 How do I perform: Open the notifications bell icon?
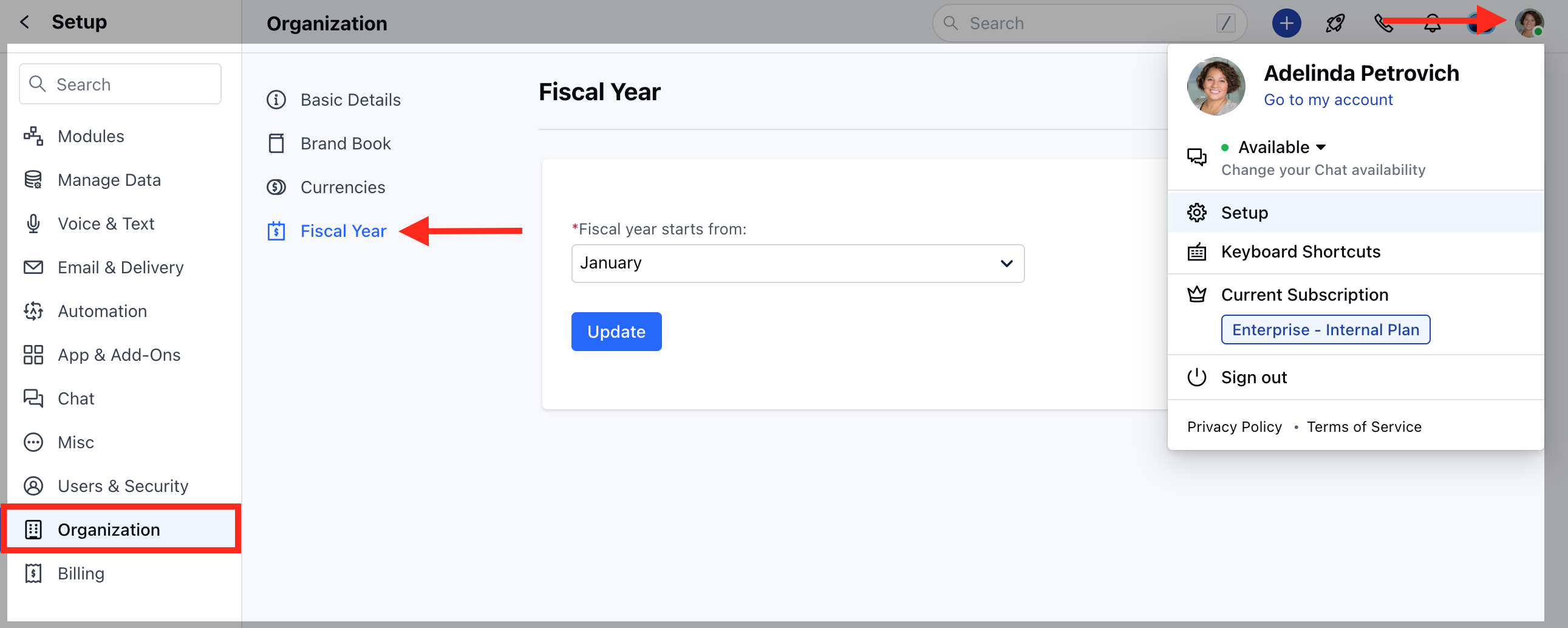click(1432, 23)
